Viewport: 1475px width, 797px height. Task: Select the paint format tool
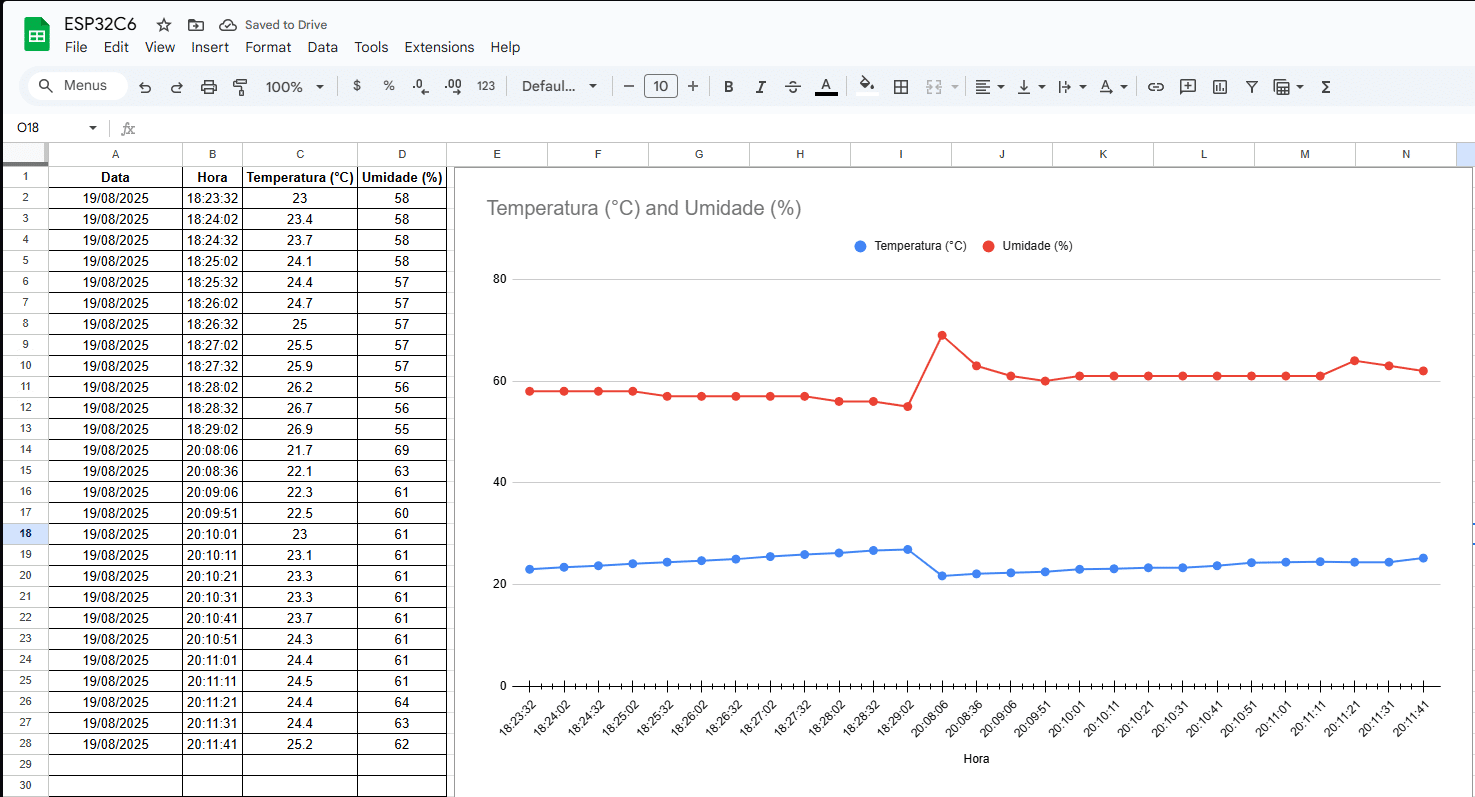240,87
